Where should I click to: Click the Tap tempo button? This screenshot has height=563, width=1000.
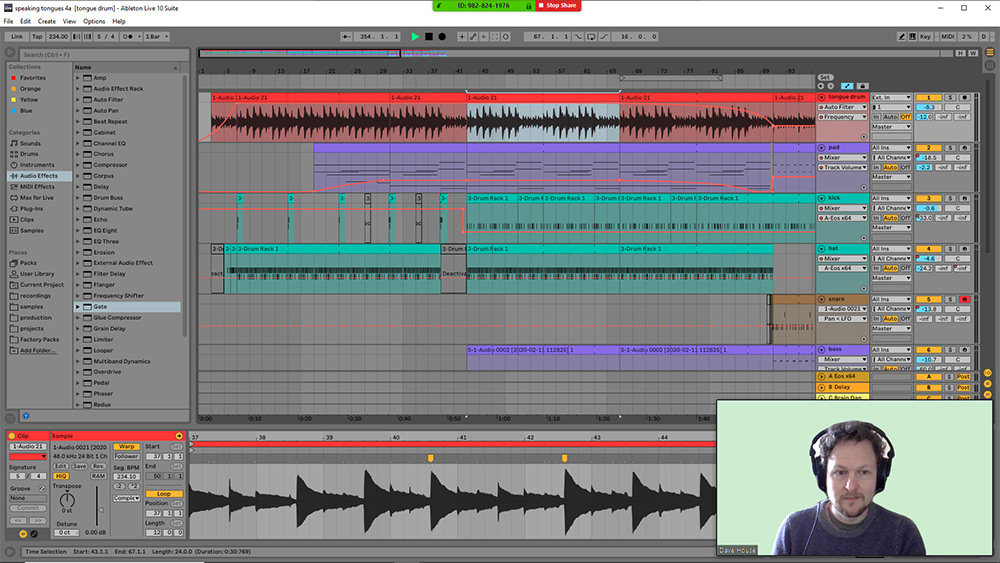point(37,36)
